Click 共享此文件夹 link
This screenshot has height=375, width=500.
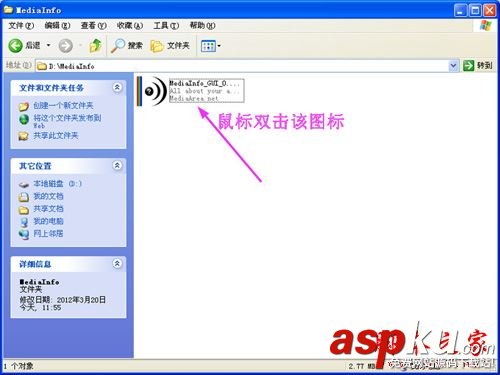(x=56, y=136)
